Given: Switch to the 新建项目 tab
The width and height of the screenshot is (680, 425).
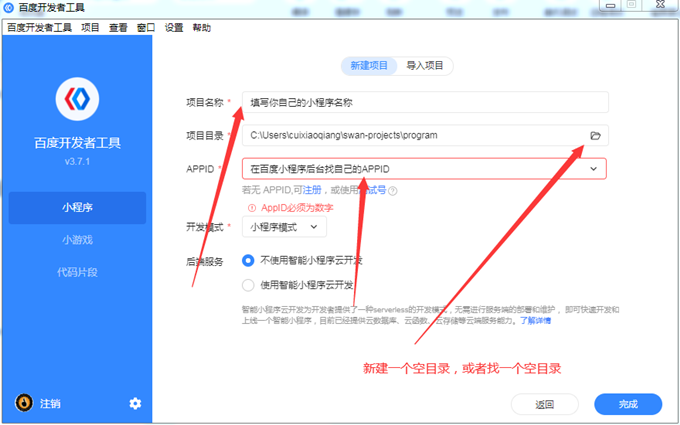Looking at the screenshot, I should pyautogui.click(x=369, y=66).
